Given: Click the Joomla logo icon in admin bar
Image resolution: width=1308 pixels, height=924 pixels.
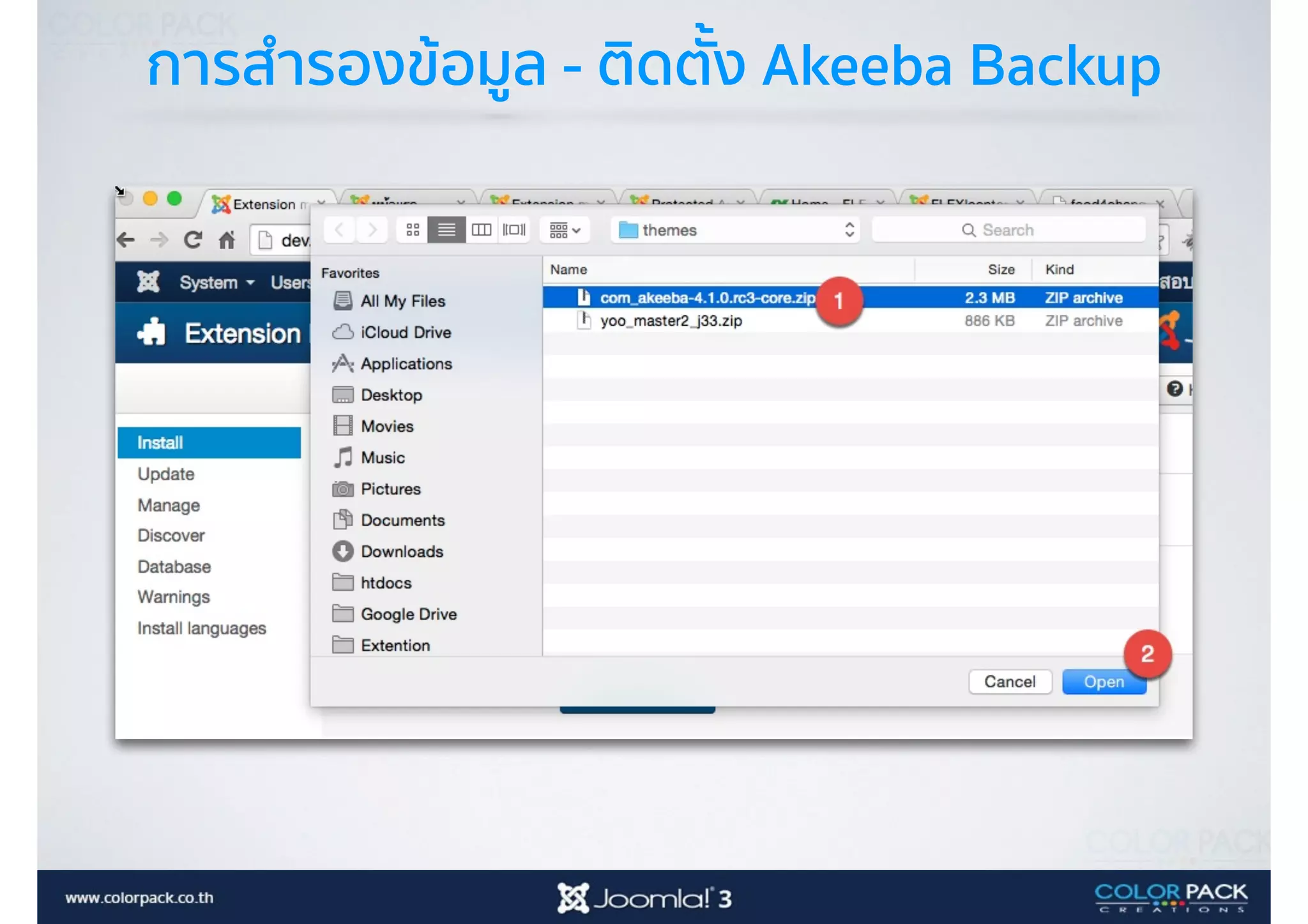Looking at the screenshot, I should [148, 282].
